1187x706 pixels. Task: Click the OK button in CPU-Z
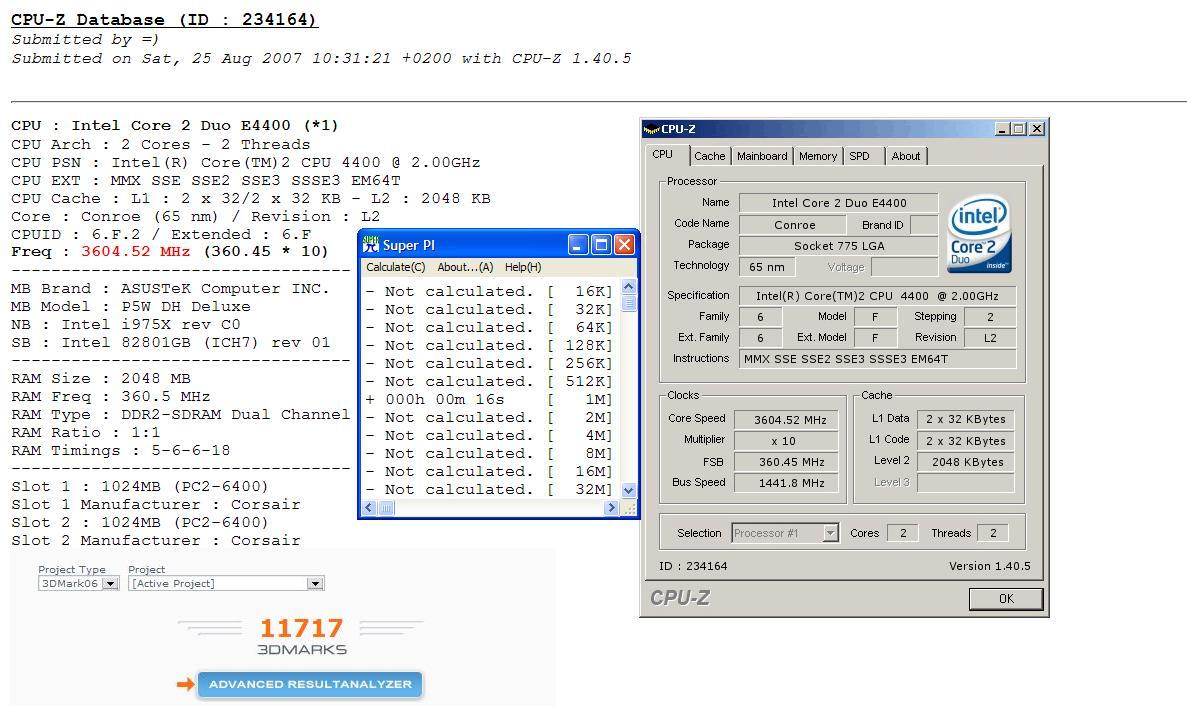click(1006, 599)
